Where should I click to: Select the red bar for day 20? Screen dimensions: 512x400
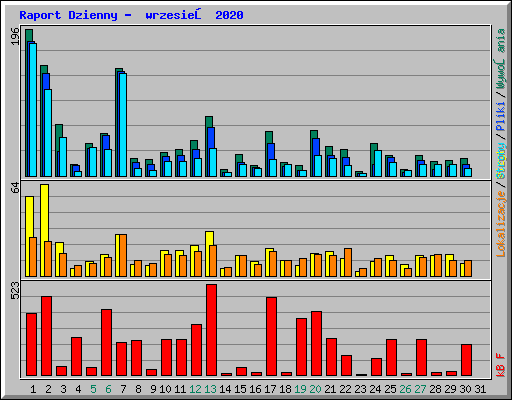316,343
